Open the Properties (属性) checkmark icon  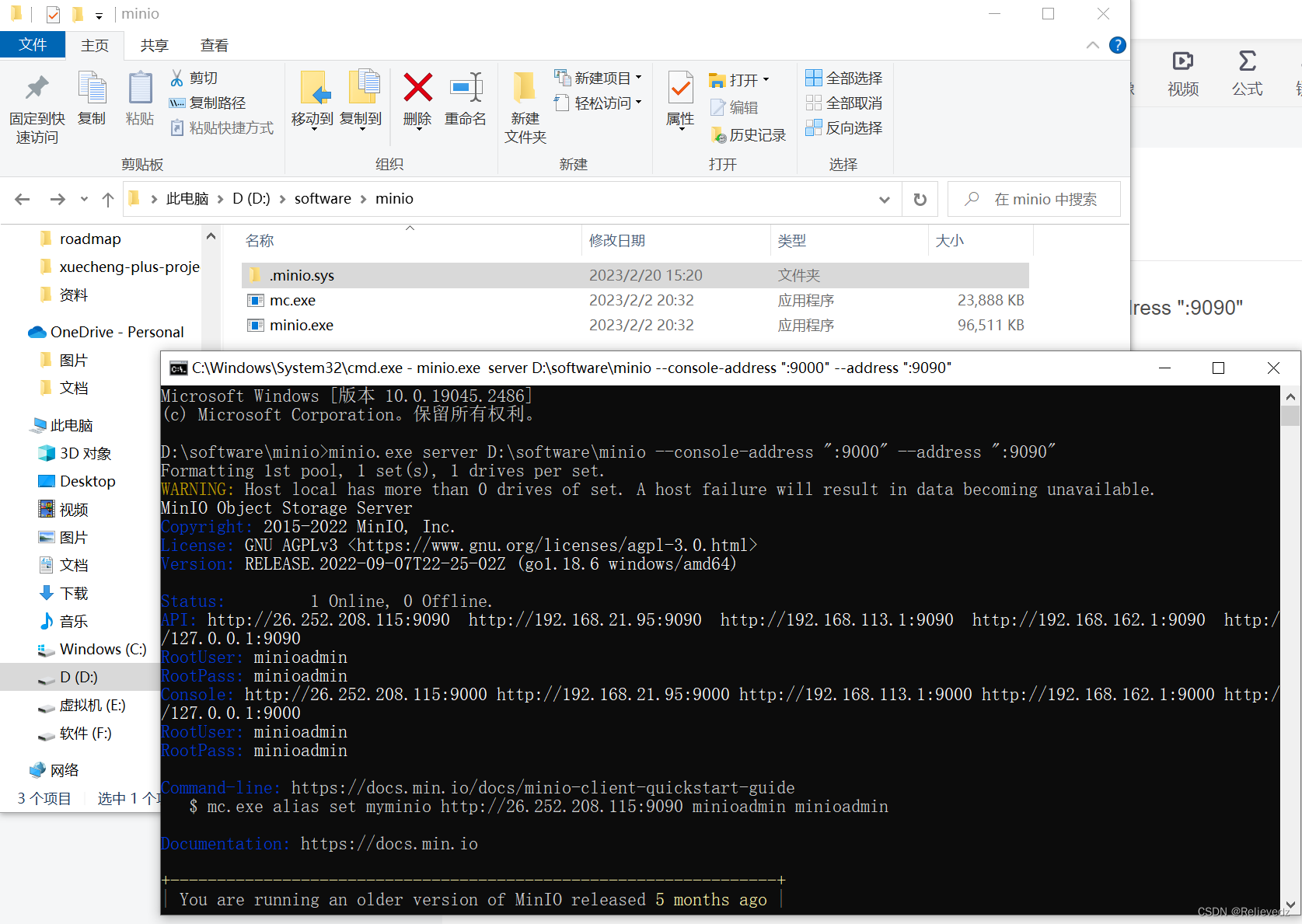pyautogui.click(x=681, y=88)
